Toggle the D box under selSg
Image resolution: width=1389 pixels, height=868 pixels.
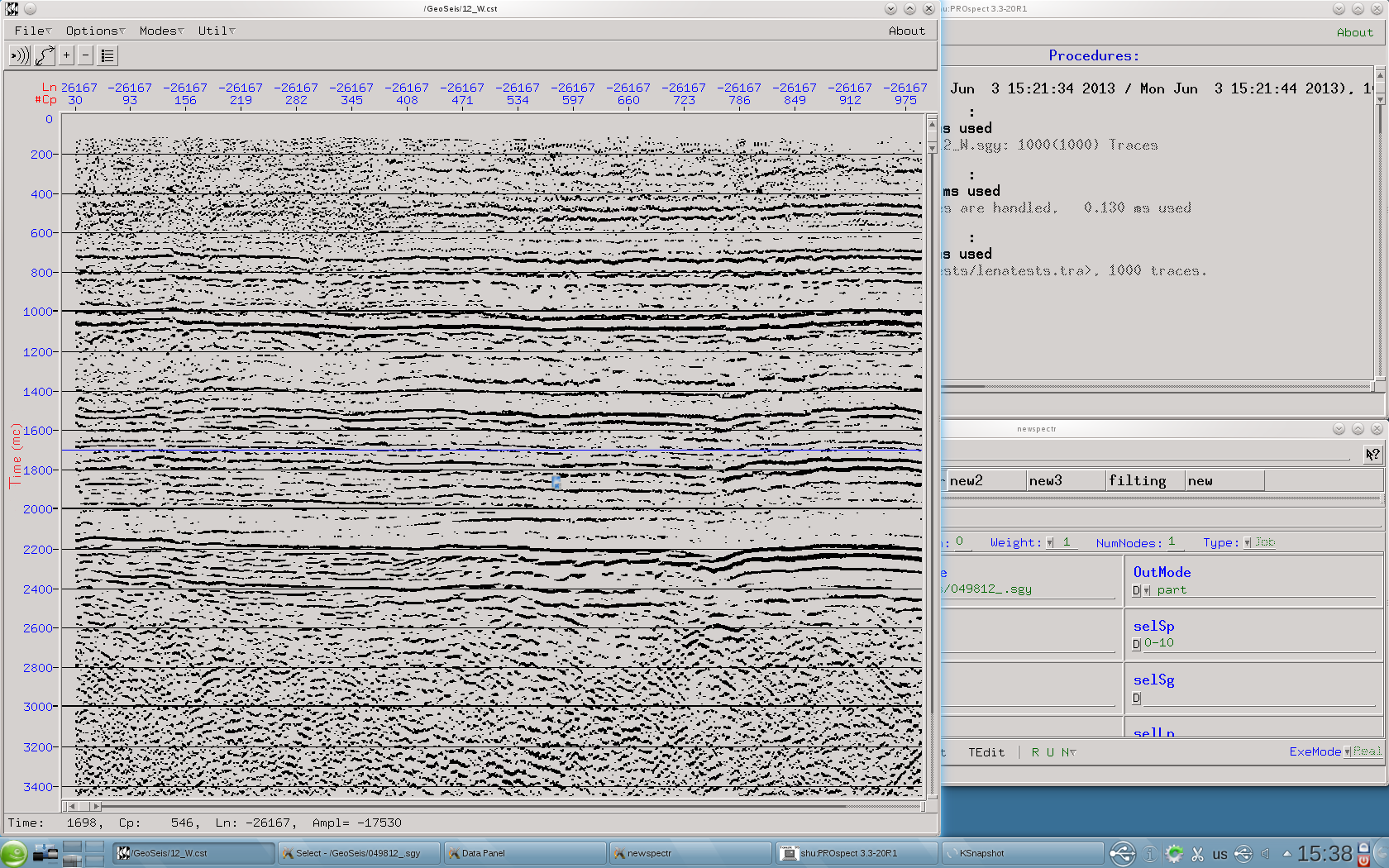pyautogui.click(x=1136, y=699)
